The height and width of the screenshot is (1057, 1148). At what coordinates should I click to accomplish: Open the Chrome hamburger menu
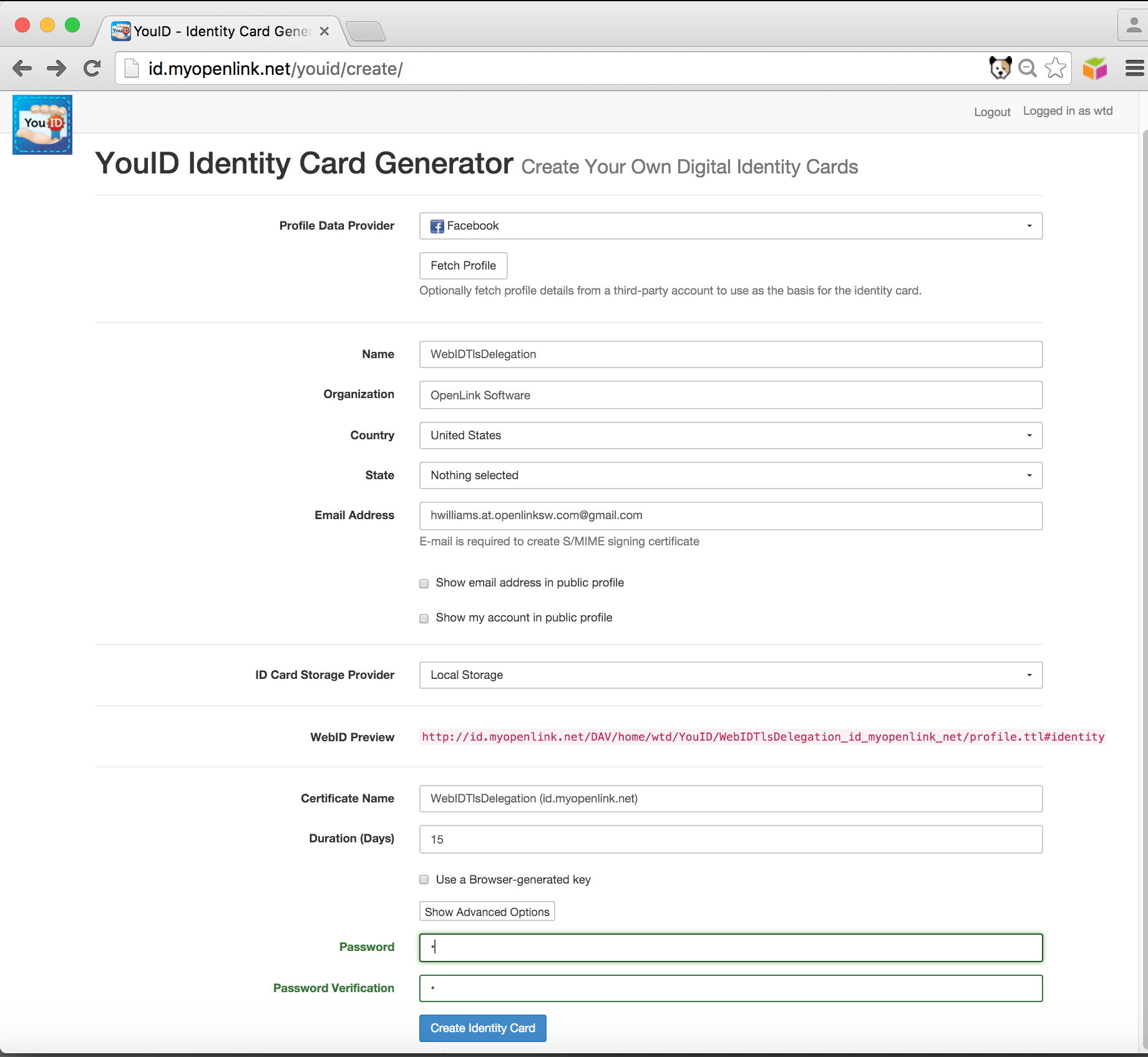tap(1134, 68)
